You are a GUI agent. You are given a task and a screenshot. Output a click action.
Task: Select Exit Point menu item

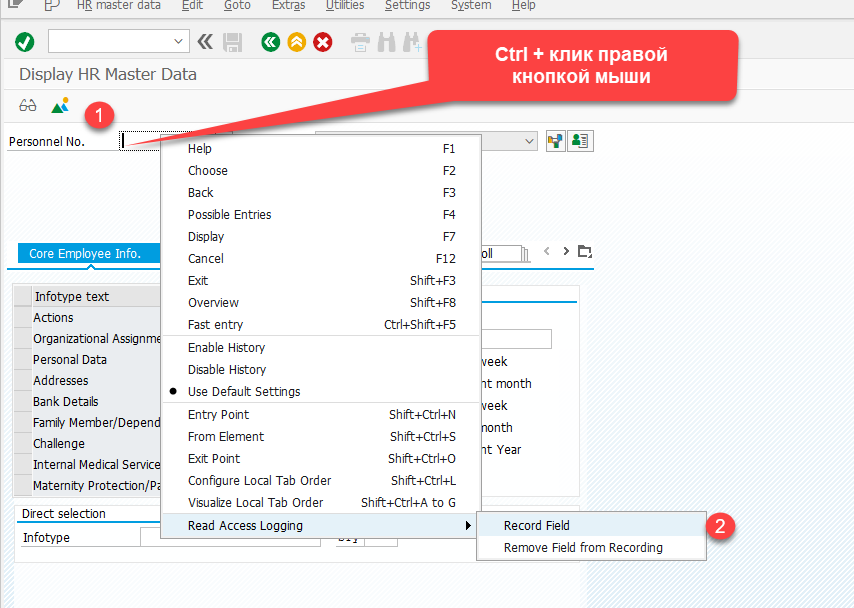tap(321, 459)
